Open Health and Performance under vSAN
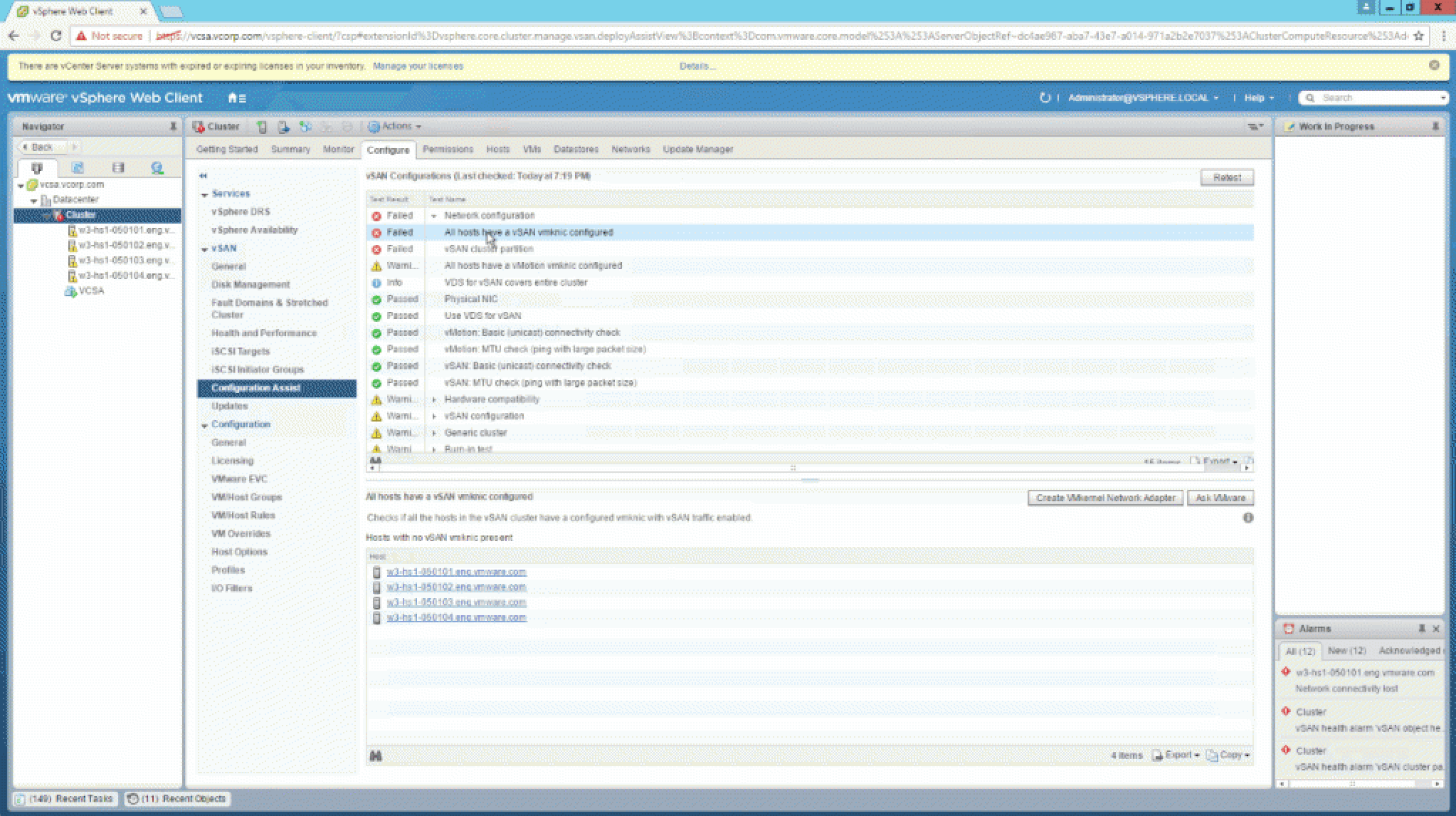 (264, 333)
